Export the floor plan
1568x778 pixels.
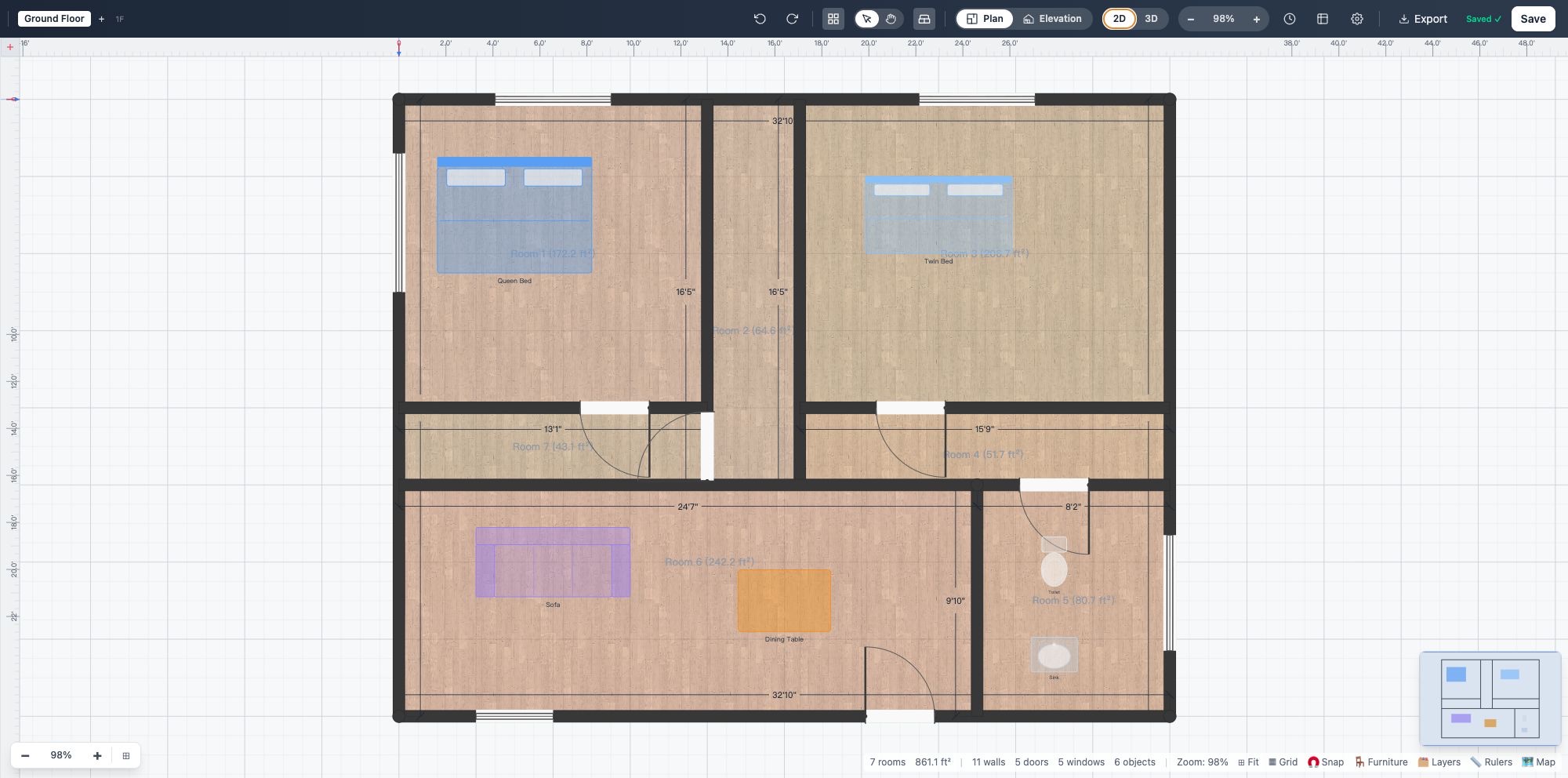pos(1423,19)
